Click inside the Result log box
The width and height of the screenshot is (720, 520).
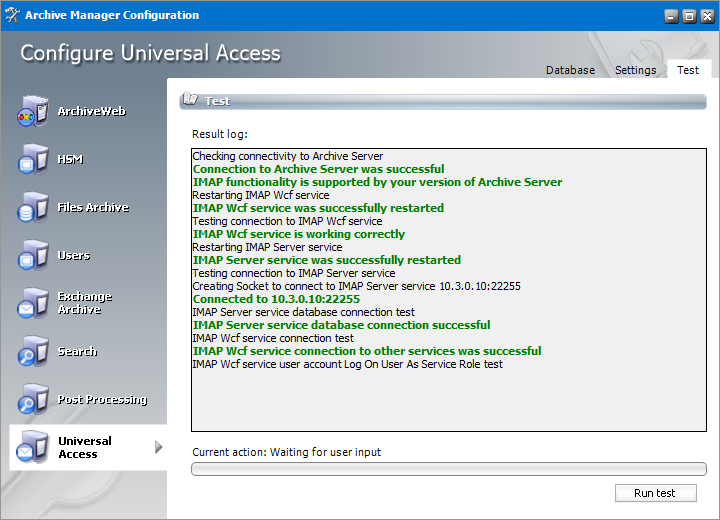(x=448, y=400)
